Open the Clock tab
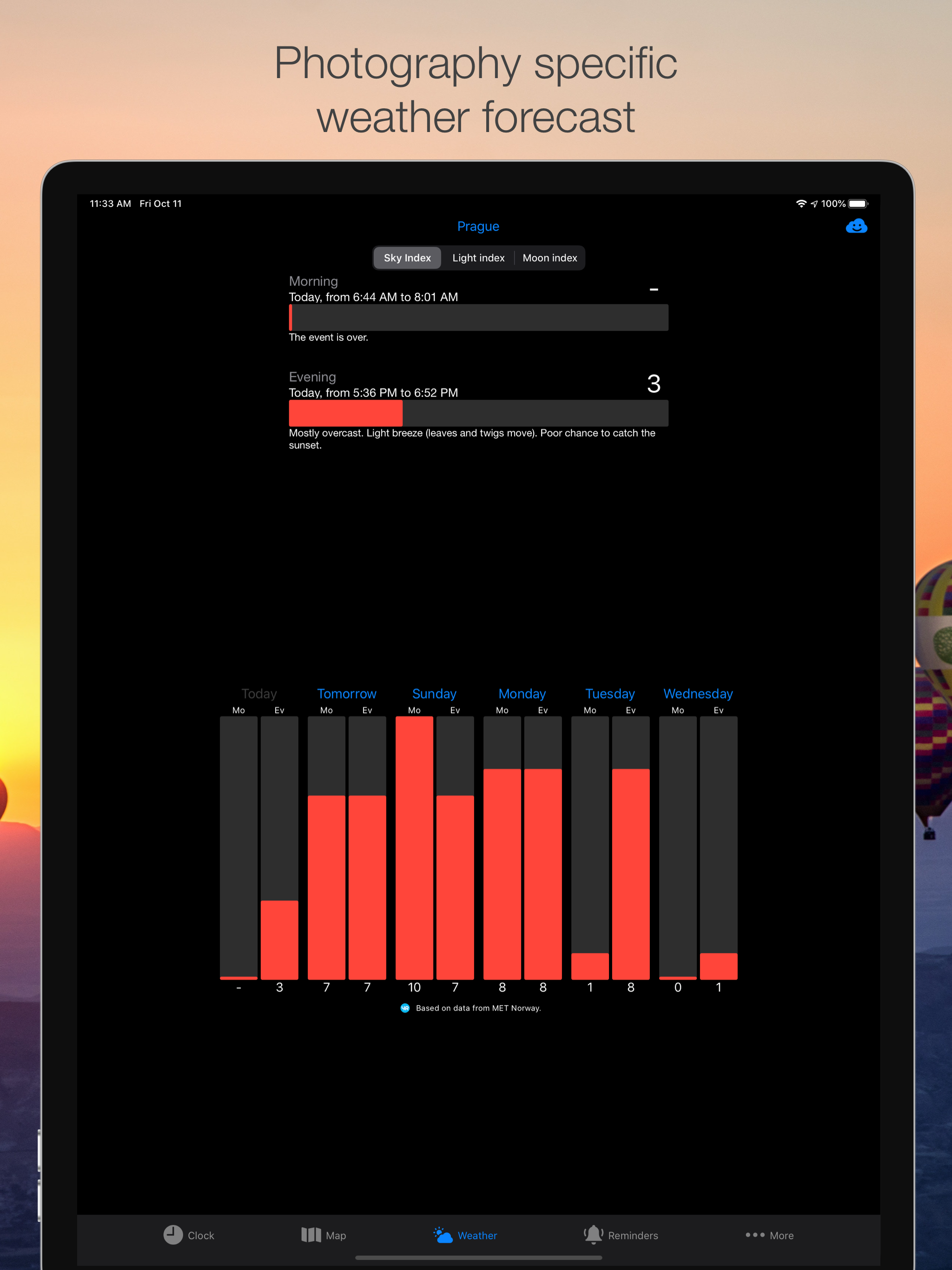The width and height of the screenshot is (952, 1270). [x=189, y=1235]
